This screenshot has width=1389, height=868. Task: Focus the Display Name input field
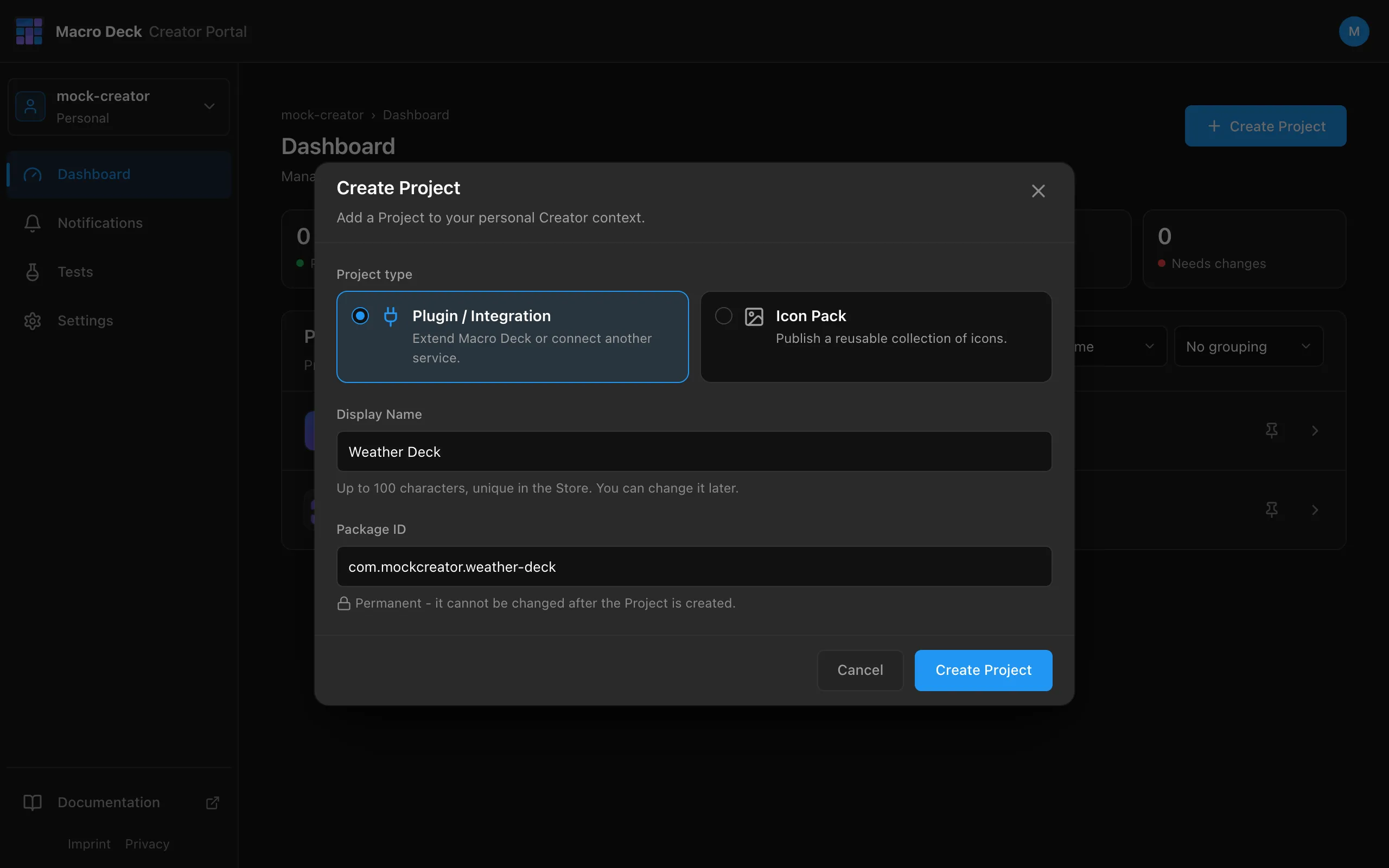[x=694, y=451]
